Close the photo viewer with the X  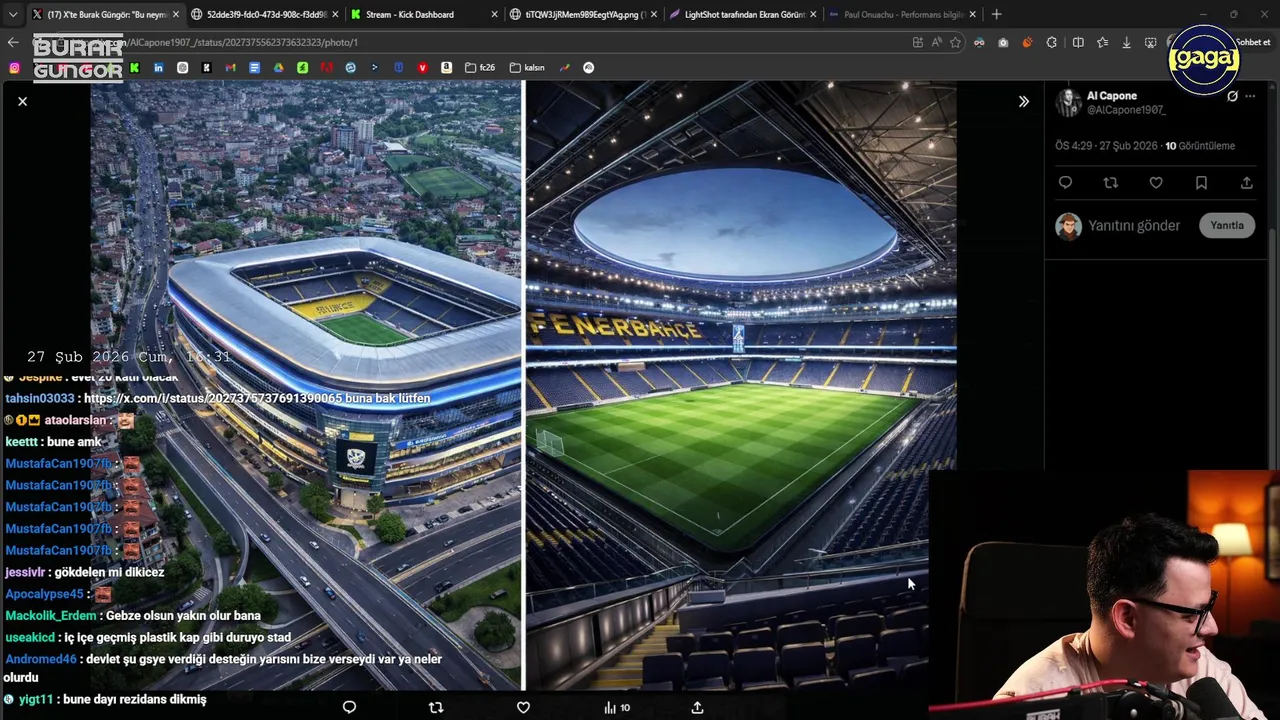[22, 101]
